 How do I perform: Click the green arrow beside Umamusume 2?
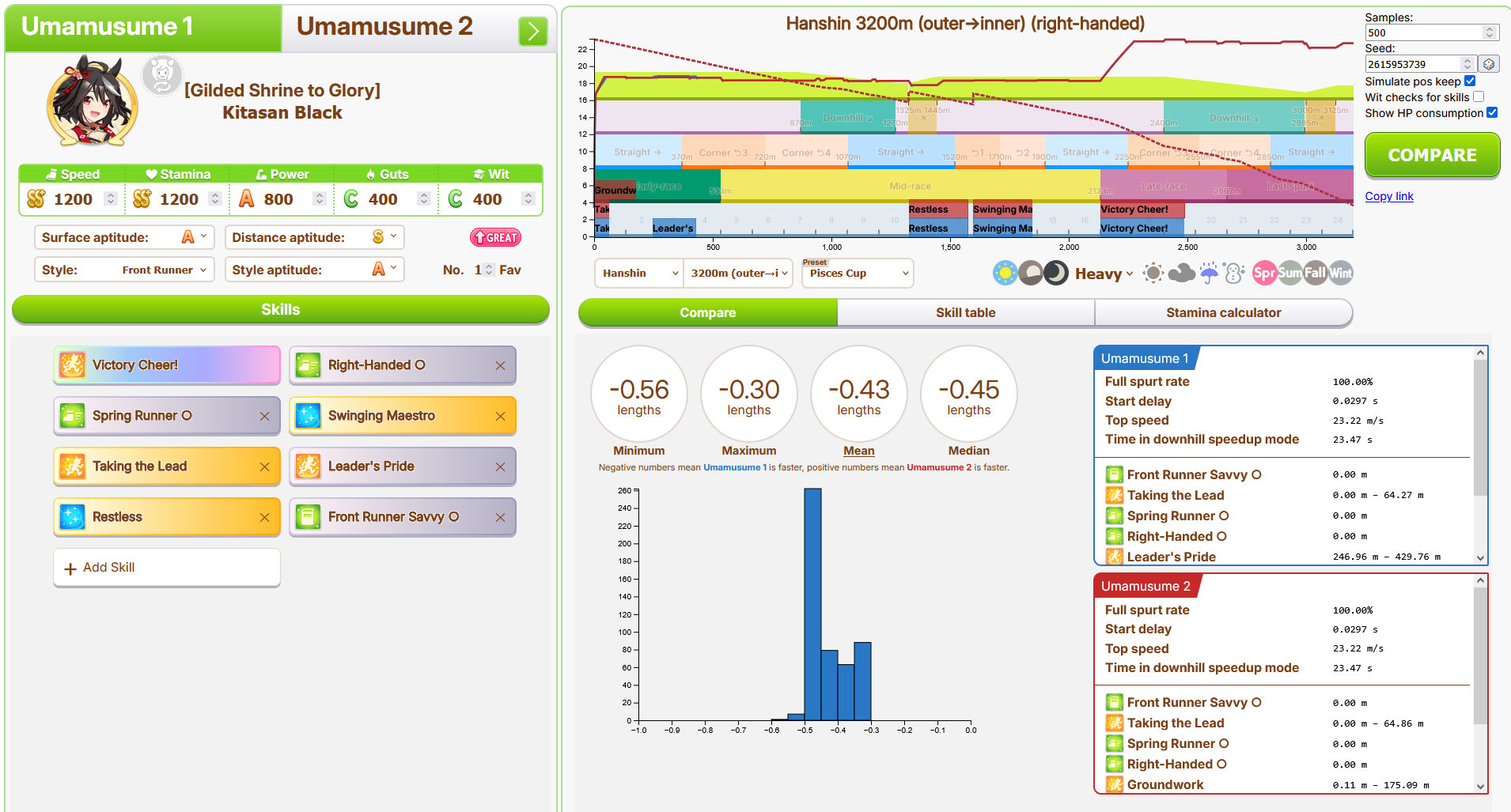pos(533,31)
